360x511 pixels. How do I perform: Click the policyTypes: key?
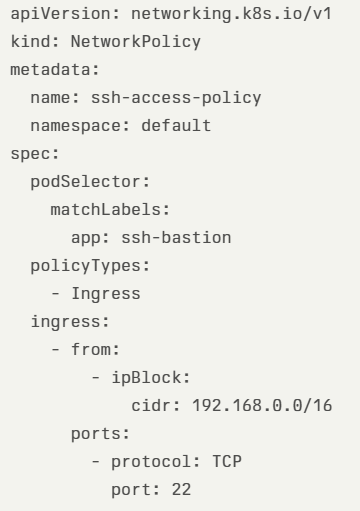tap(90, 266)
